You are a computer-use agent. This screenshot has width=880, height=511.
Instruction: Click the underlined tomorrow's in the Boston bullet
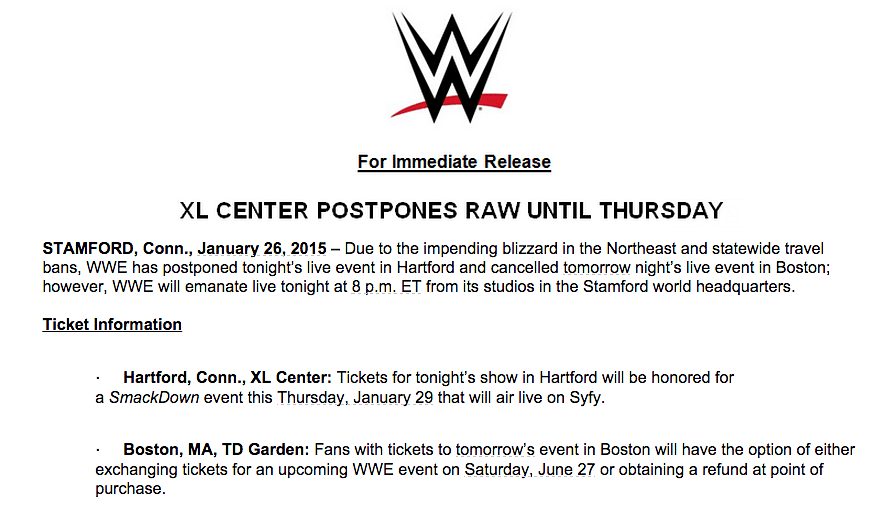point(494,450)
